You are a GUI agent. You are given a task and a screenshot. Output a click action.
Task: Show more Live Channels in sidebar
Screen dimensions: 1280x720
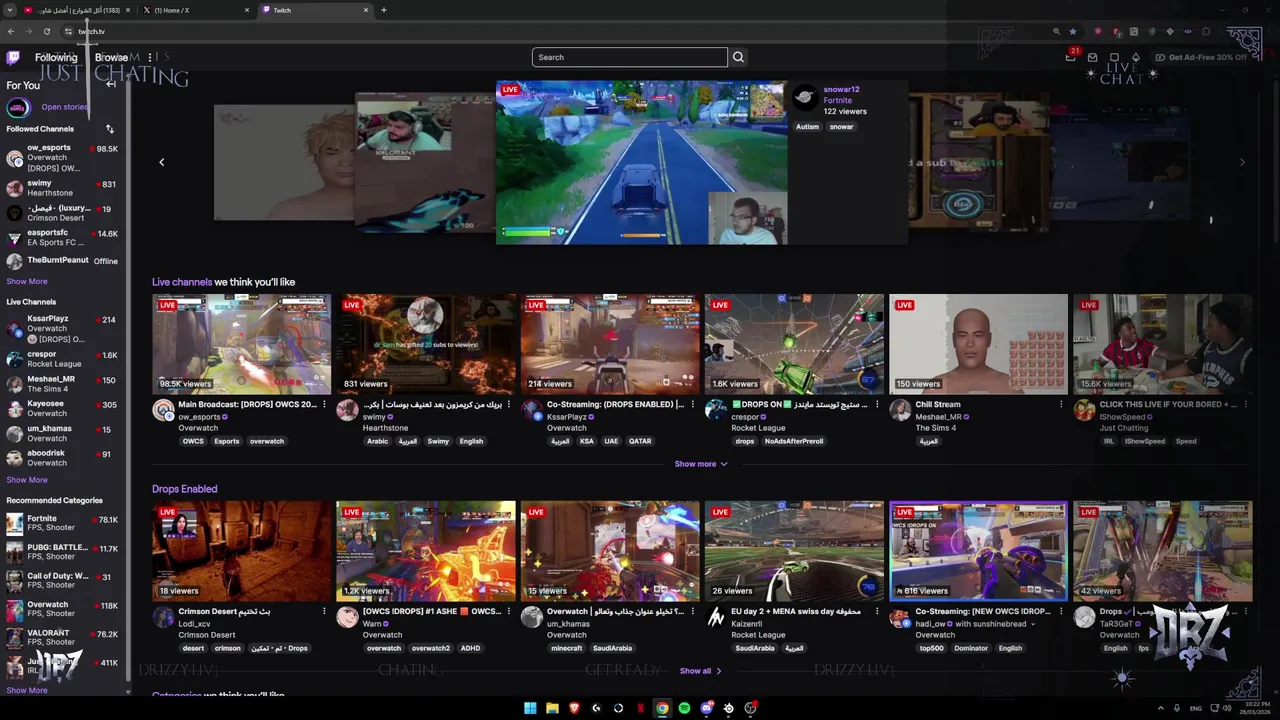click(27, 480)
